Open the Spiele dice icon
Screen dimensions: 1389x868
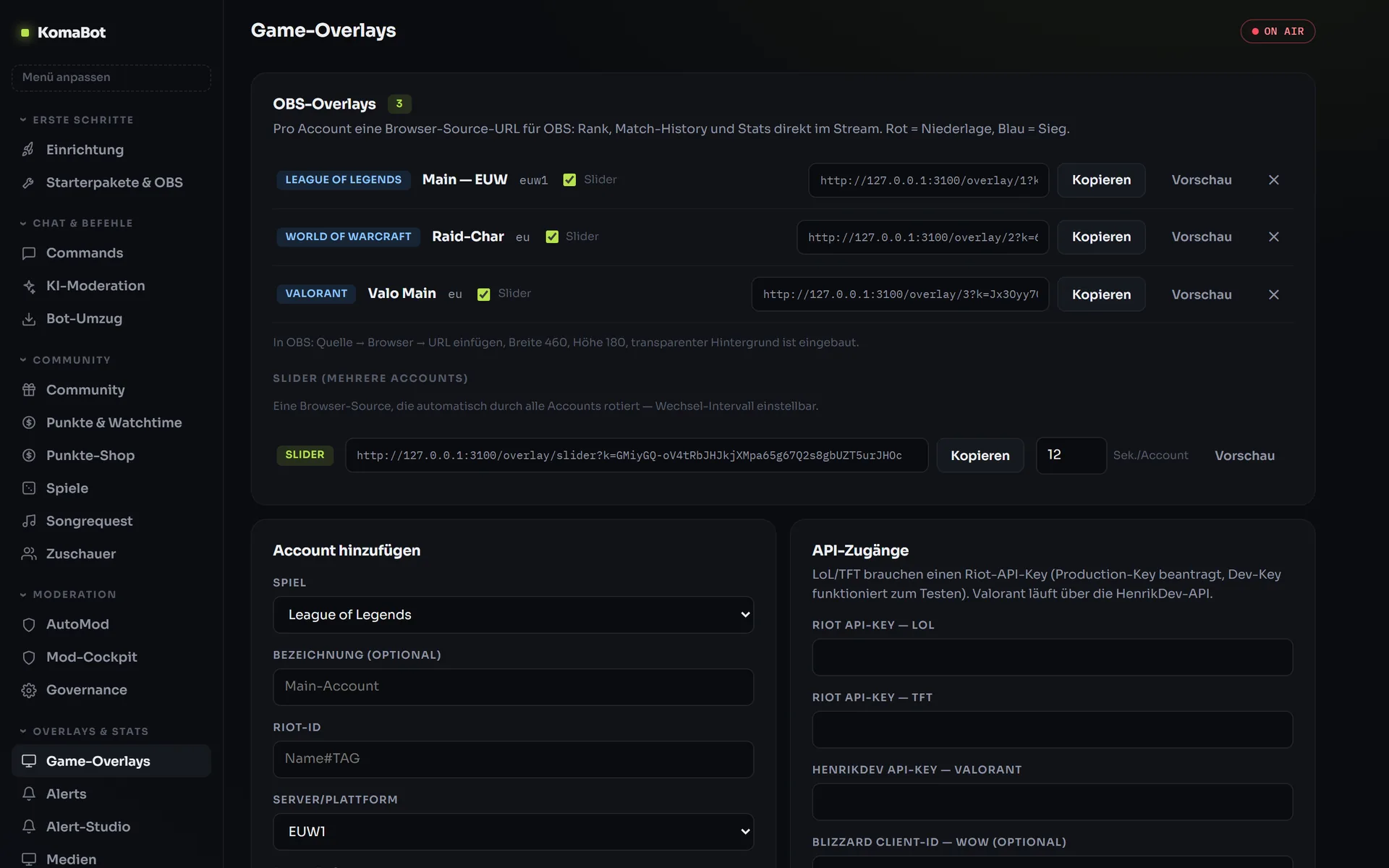[x=29, y=488]
